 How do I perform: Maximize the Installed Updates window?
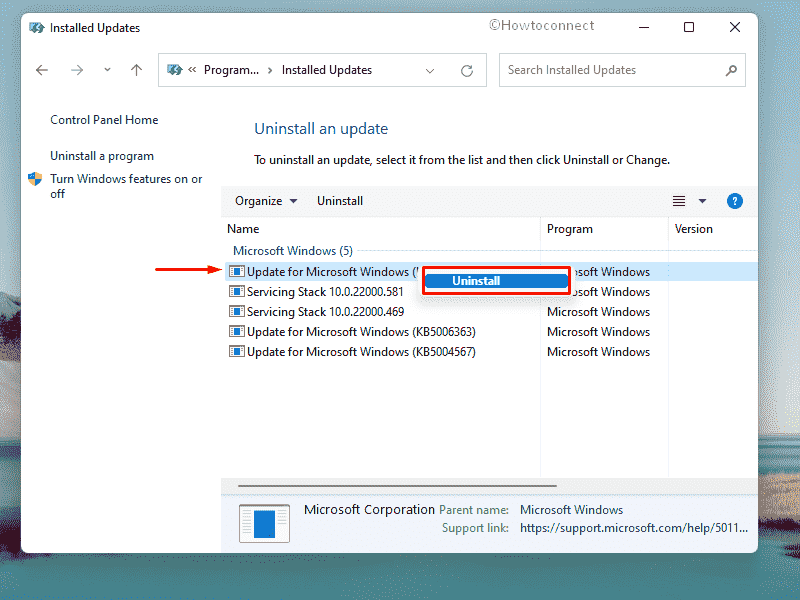tap(689, 27)
